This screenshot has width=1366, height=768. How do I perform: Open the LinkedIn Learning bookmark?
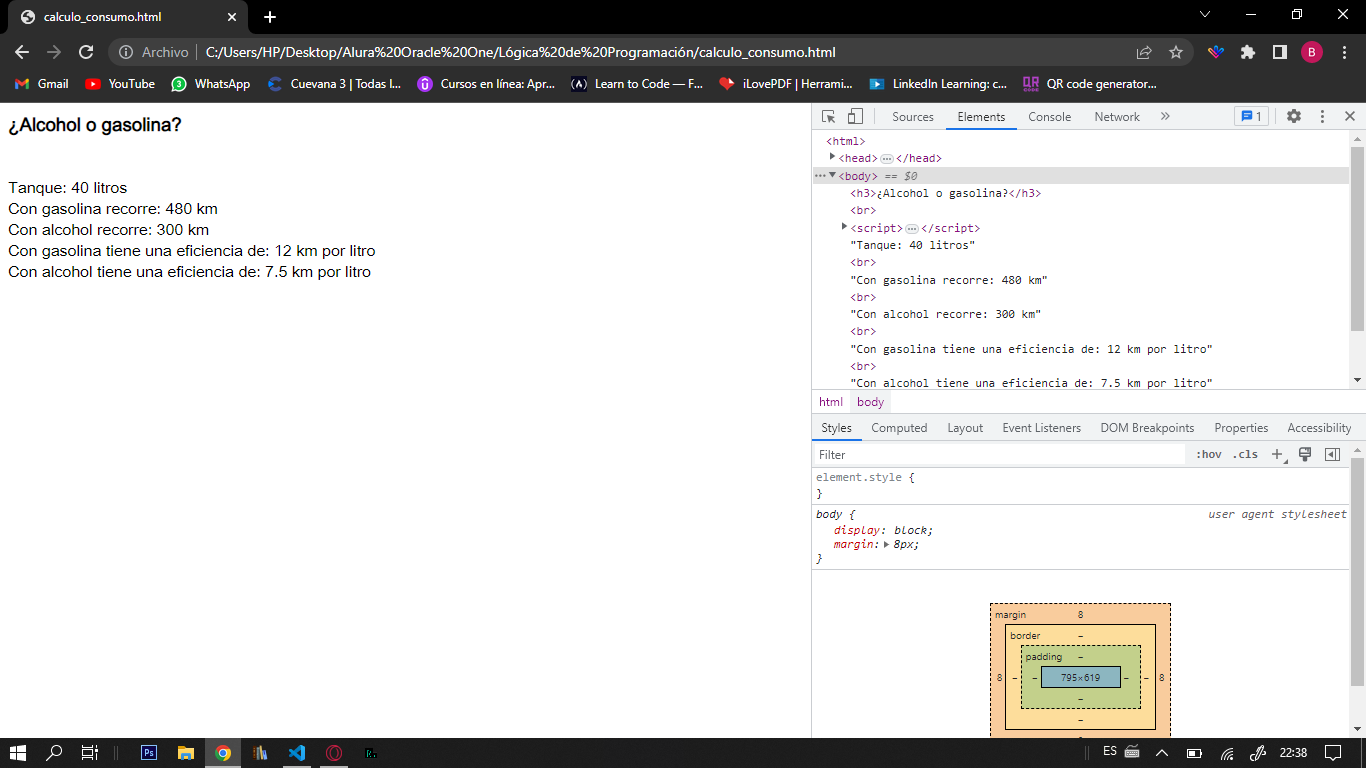(938, 84)
